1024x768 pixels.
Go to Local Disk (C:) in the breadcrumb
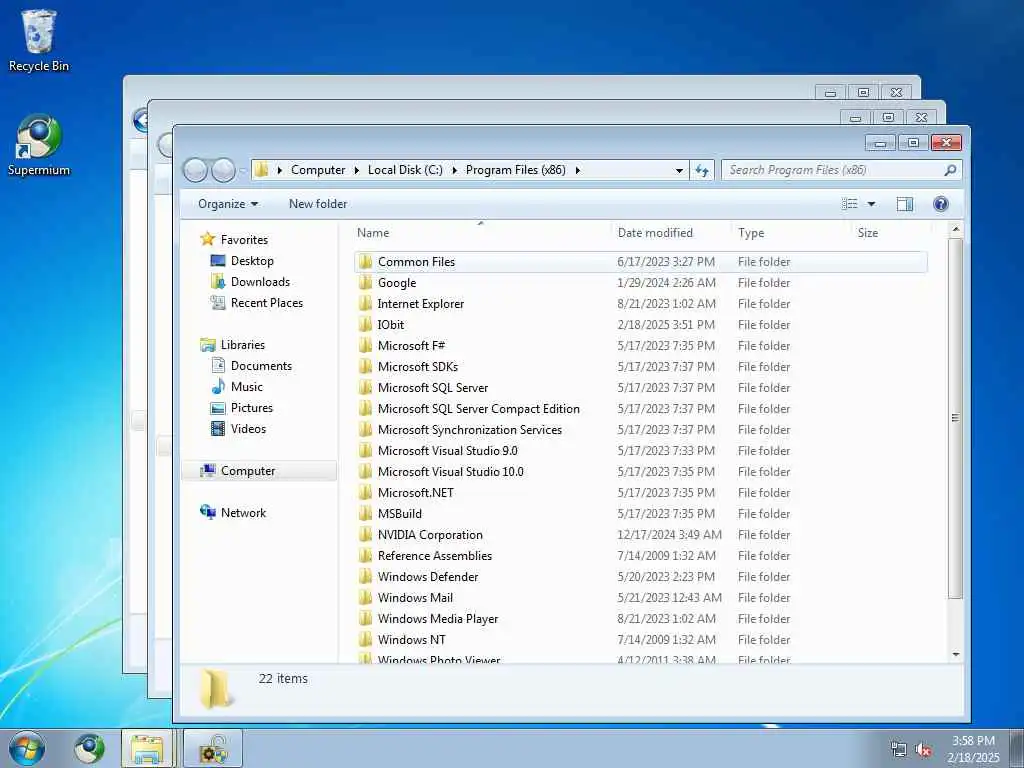tap(405, 170)
